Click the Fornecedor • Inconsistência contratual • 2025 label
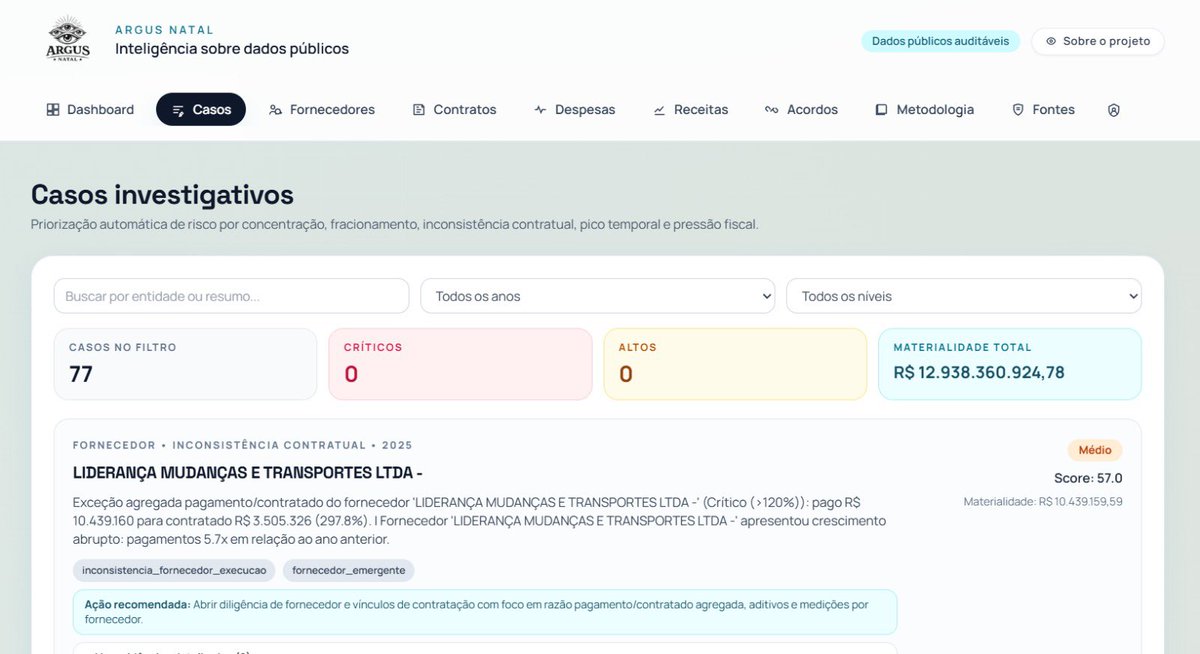The image size is (1200, 654). [243, 445]
